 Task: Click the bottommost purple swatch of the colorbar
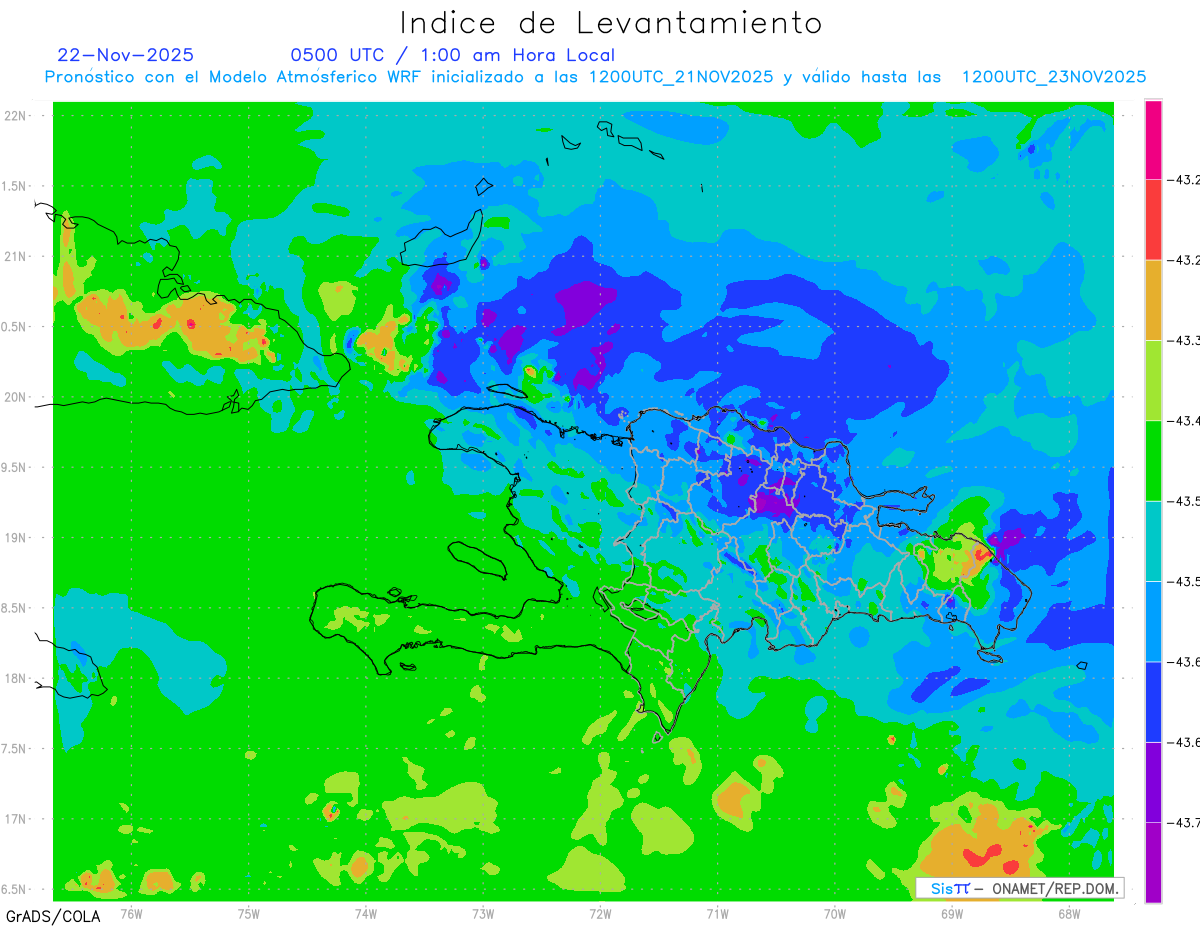[x=1153, y=862]
